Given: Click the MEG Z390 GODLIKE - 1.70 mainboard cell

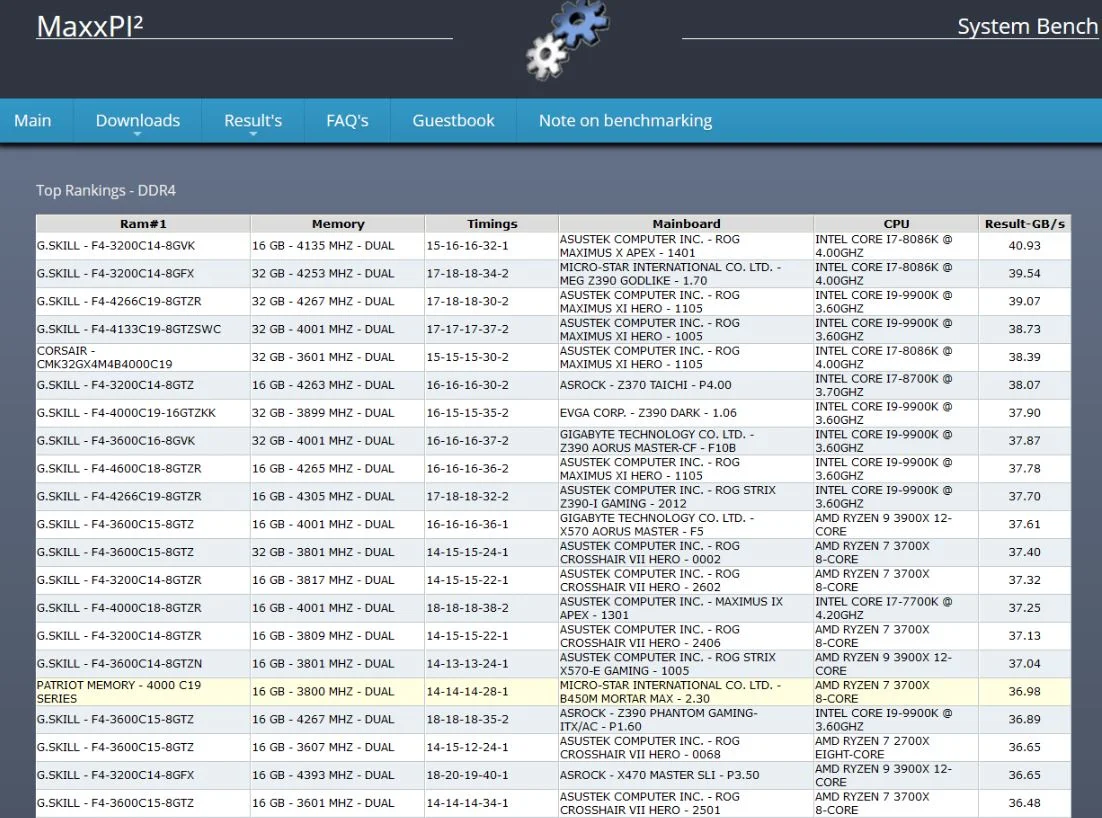Looking at the screenshot, I should (x=686, y=273).
